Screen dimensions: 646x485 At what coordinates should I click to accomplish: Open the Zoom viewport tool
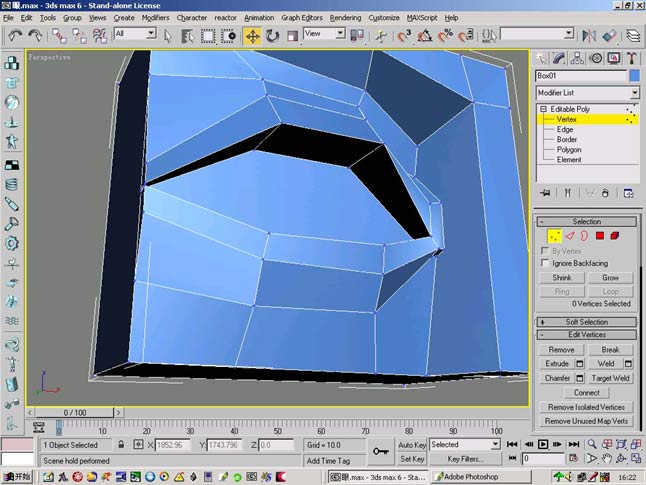point(592,444)
